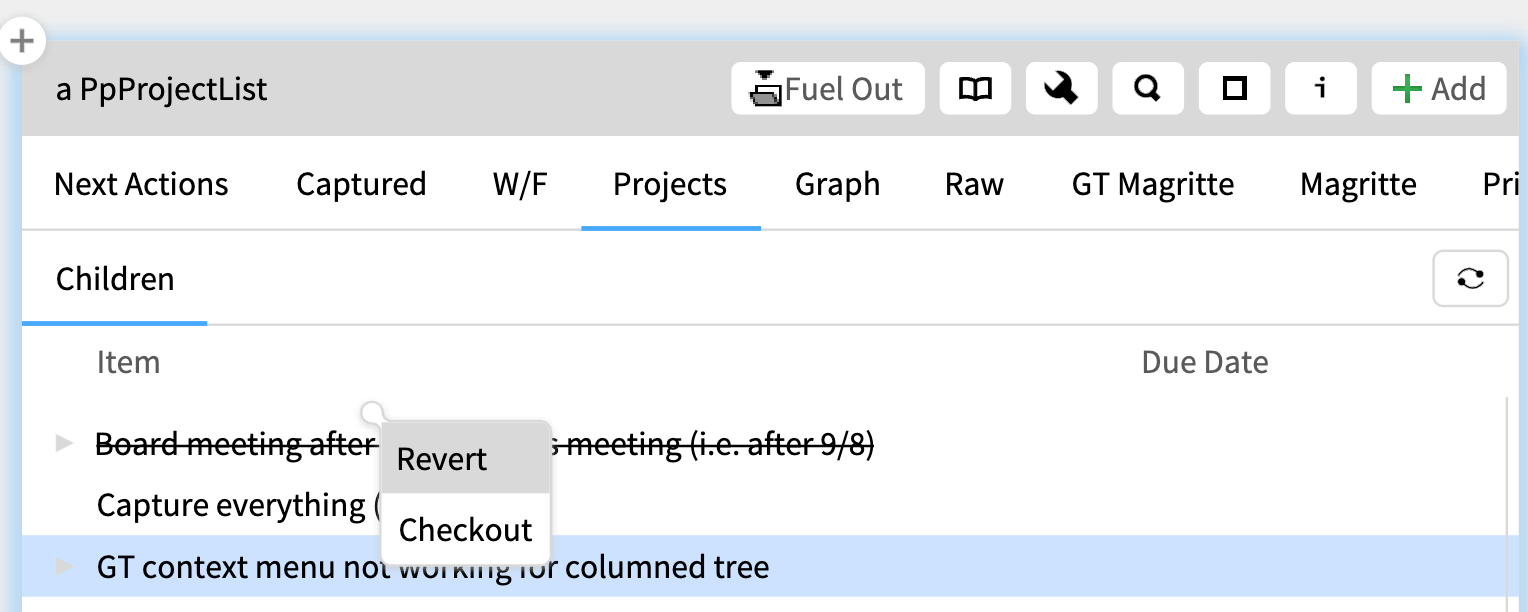Click the Due Date column header
The image size is (1528, 612).
point(1205,362)
